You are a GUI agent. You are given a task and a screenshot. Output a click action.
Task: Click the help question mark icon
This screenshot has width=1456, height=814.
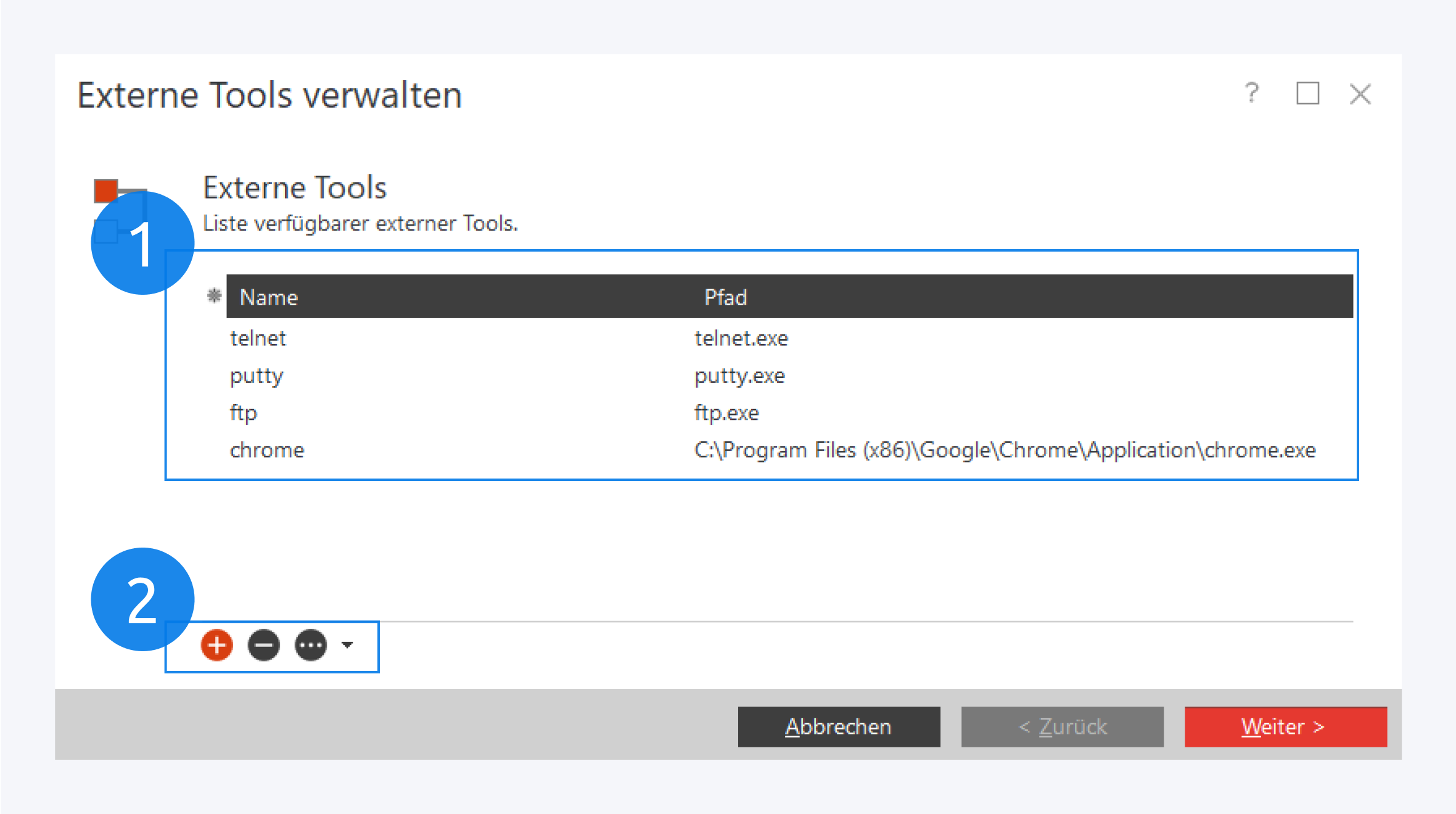click(1251, 94)
